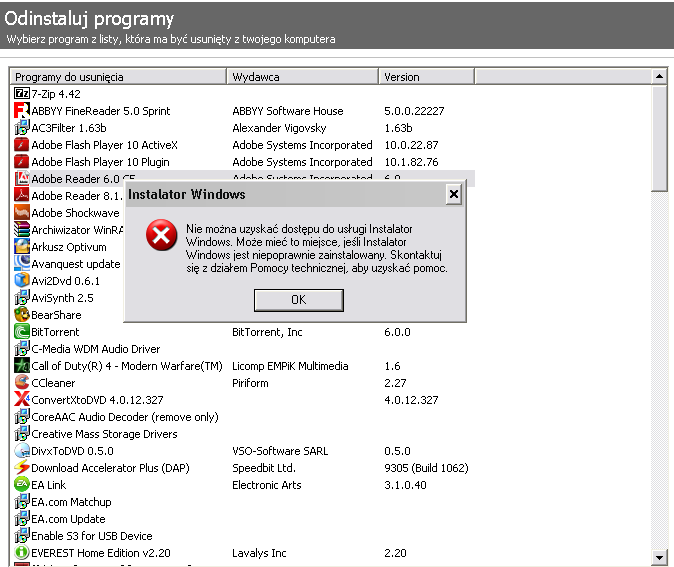Viewport: 674px width, 567px height.
Task: Click the ABBYY FineReader 5.0 Sprint icon
Action: 21,110
